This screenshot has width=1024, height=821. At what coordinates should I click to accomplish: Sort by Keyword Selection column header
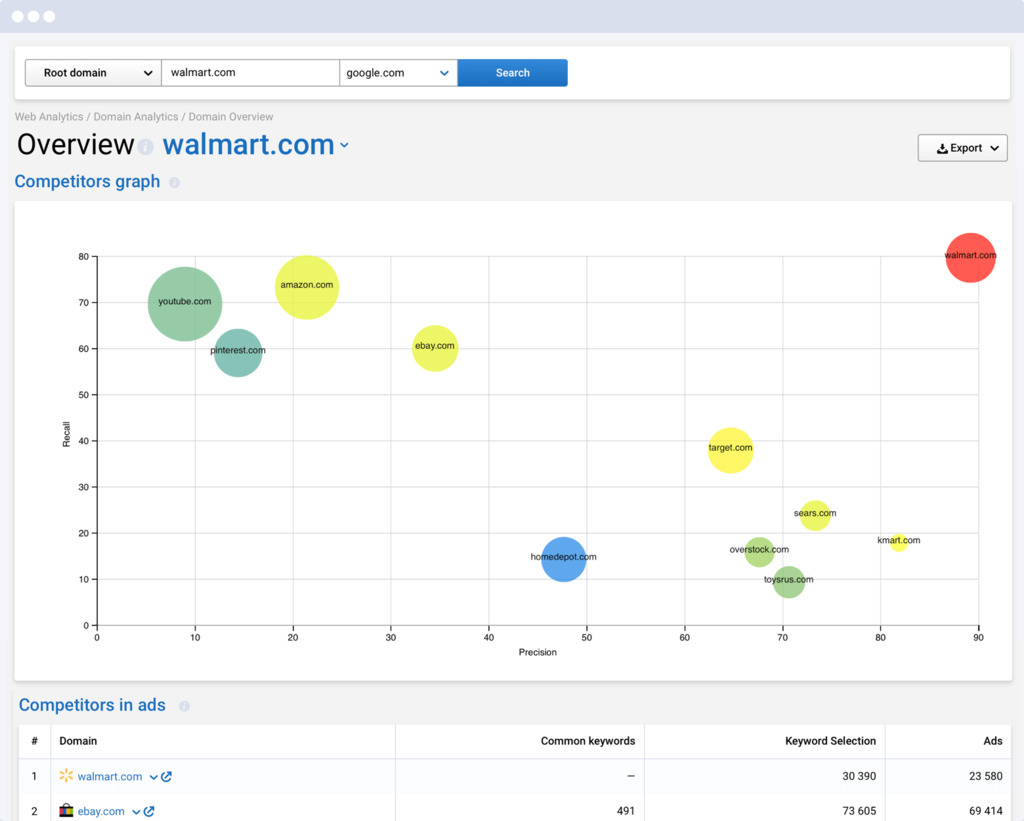tap(830, 741)
